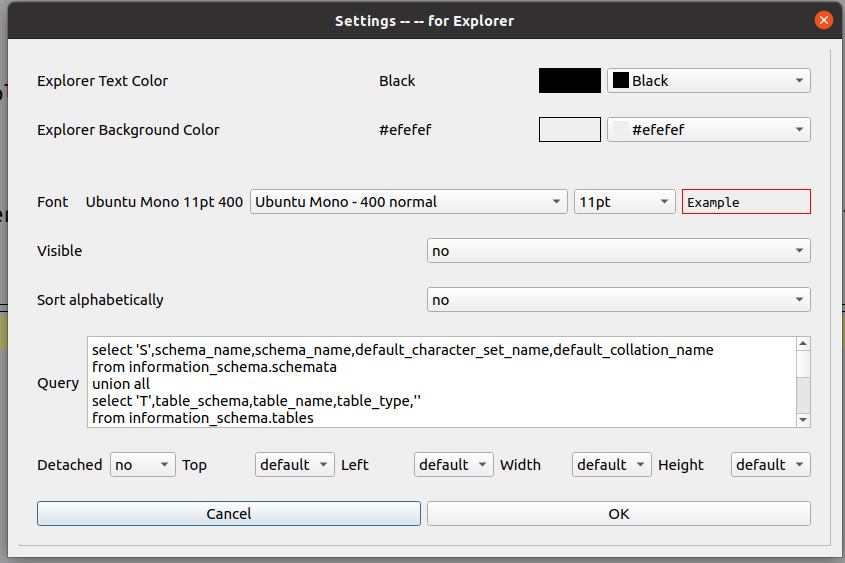
Task: Open the Detached dropdown
Action: [x=143, y=464]
